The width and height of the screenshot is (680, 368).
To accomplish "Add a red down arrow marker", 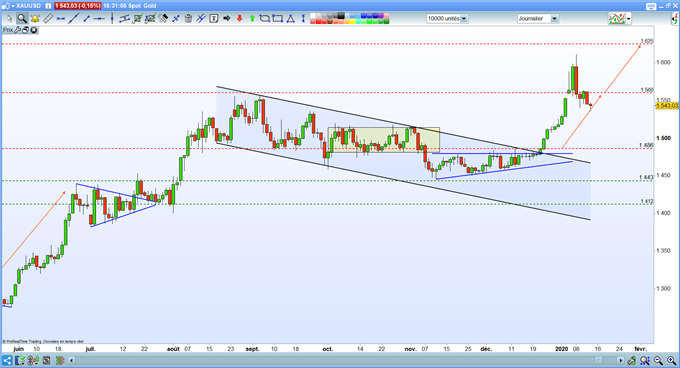I will [x=239, y=19].
